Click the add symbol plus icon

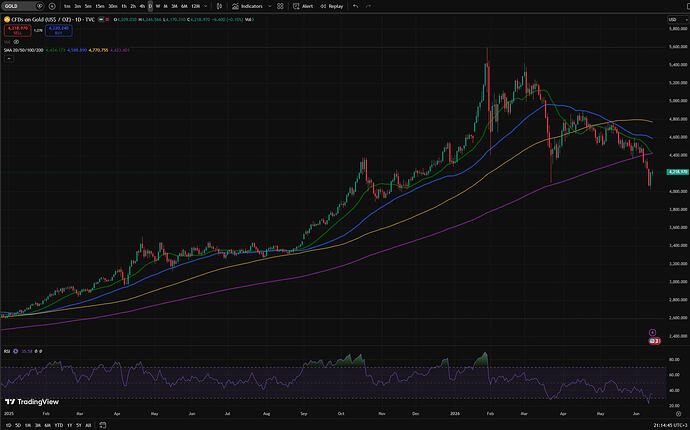[x=52, y=6]
